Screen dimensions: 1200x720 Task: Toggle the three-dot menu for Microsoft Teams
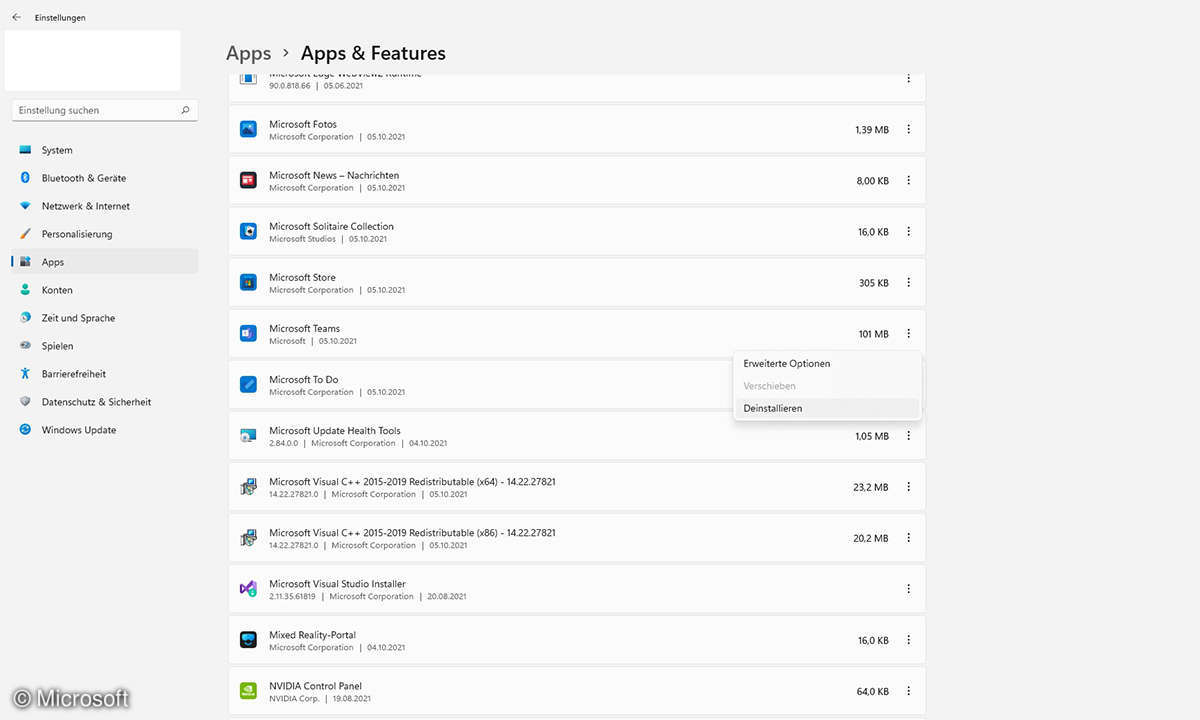click(908, 333)
